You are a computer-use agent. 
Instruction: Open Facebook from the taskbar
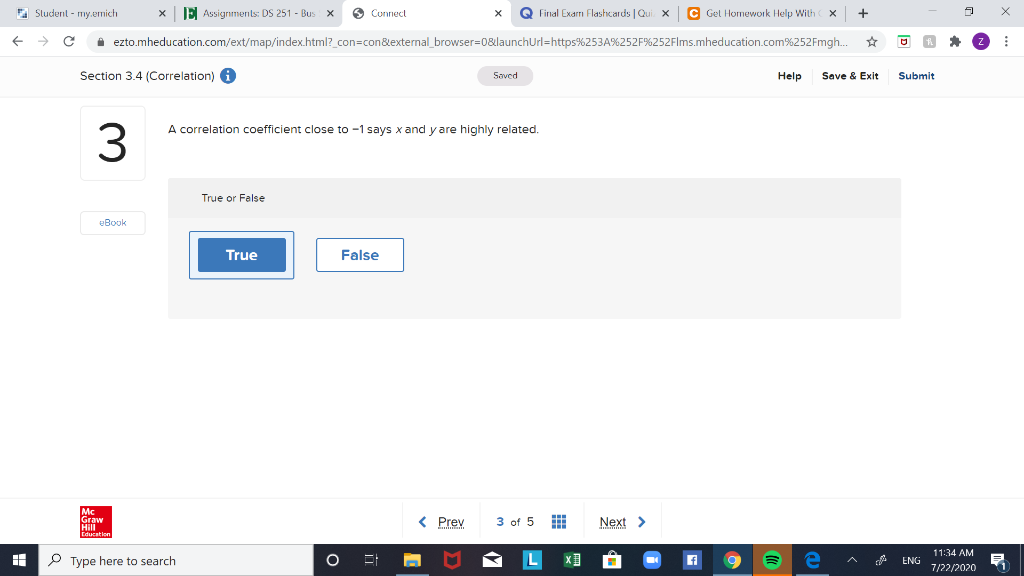click(692, 560)
